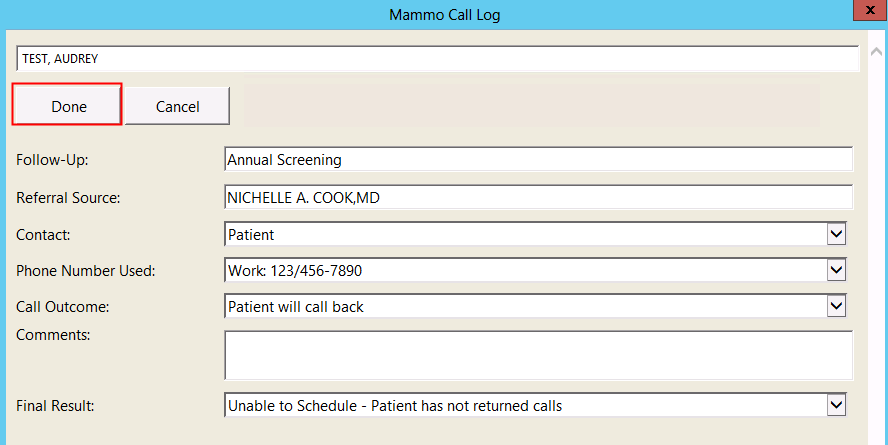This screenshot has width=888, height=445.
Task: Close the Mammo Call Log window
Action: 865,12
